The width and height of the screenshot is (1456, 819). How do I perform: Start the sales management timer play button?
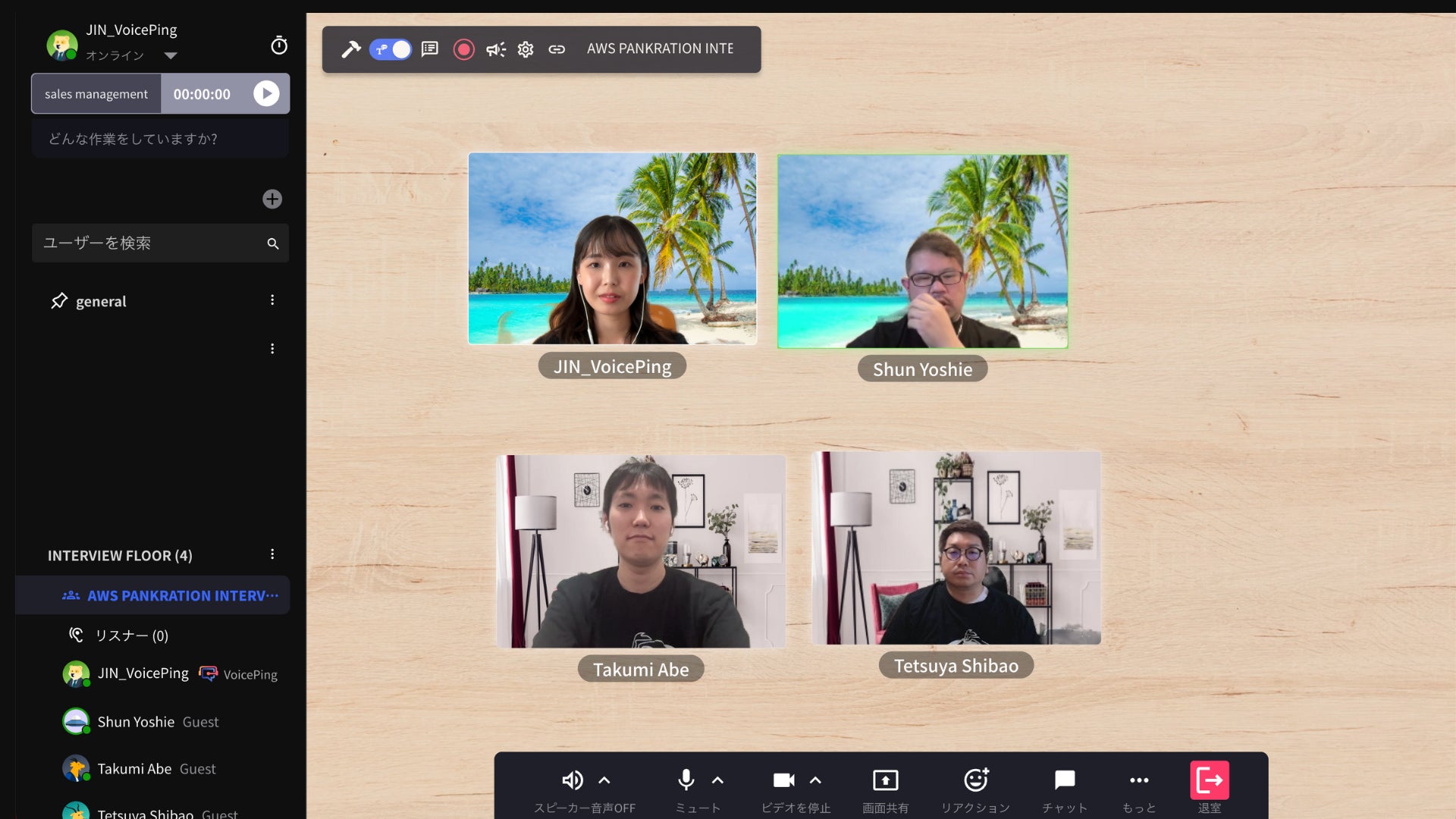tap(266, 93)
